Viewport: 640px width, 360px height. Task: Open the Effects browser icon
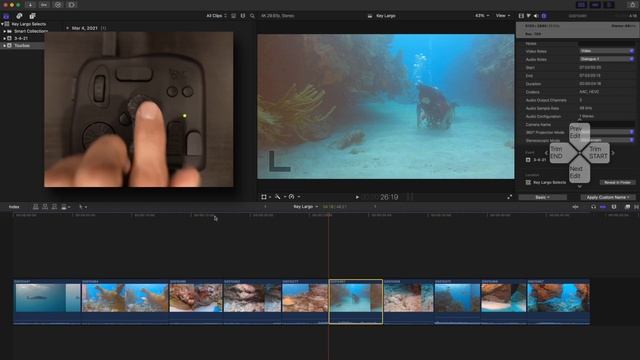click(x=627, y=207)
